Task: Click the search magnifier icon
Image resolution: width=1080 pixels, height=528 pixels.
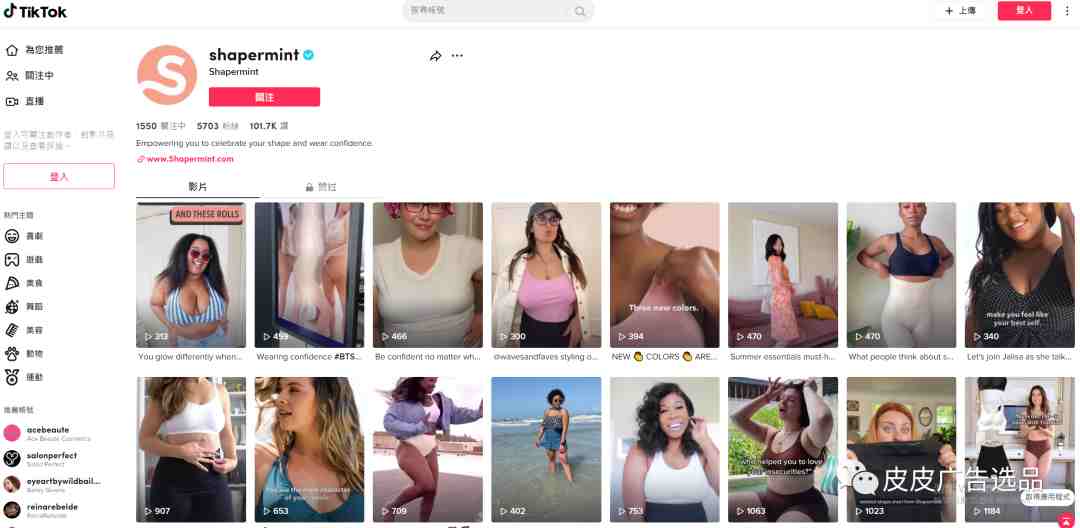Action: pos(580,11)
